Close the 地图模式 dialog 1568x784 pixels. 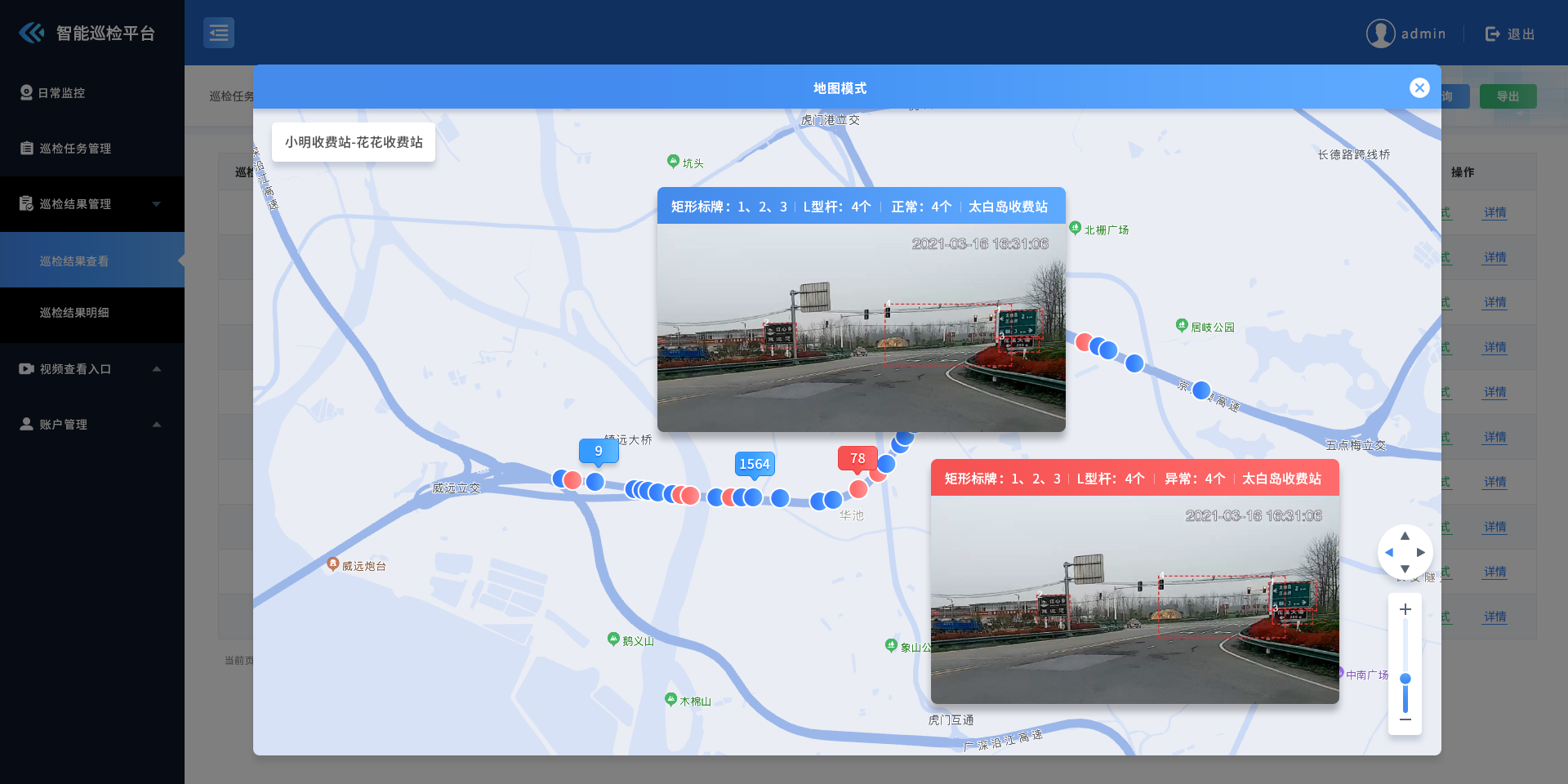click(x=1419, y=88)
